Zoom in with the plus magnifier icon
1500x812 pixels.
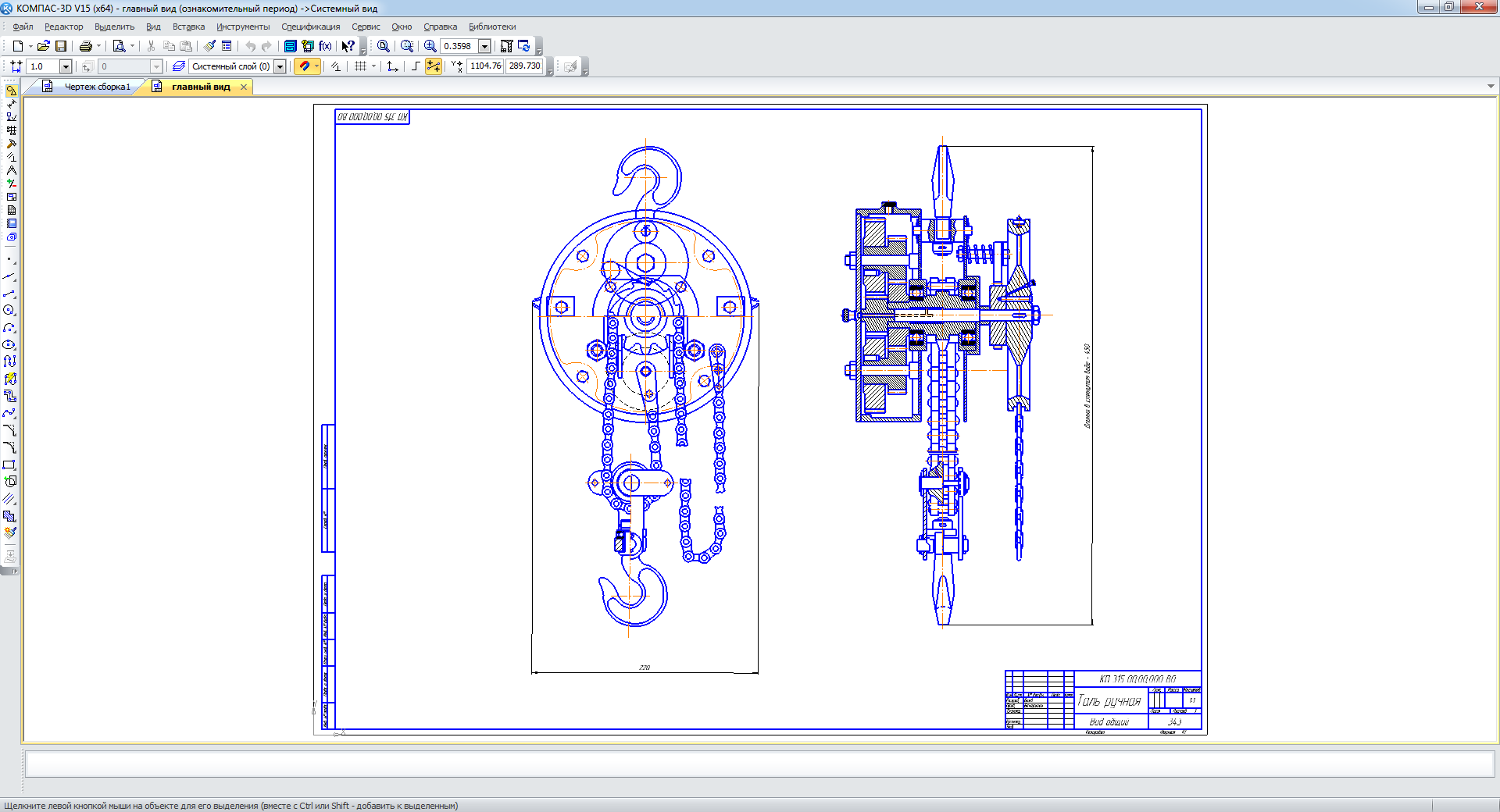(x=430, y=46)
